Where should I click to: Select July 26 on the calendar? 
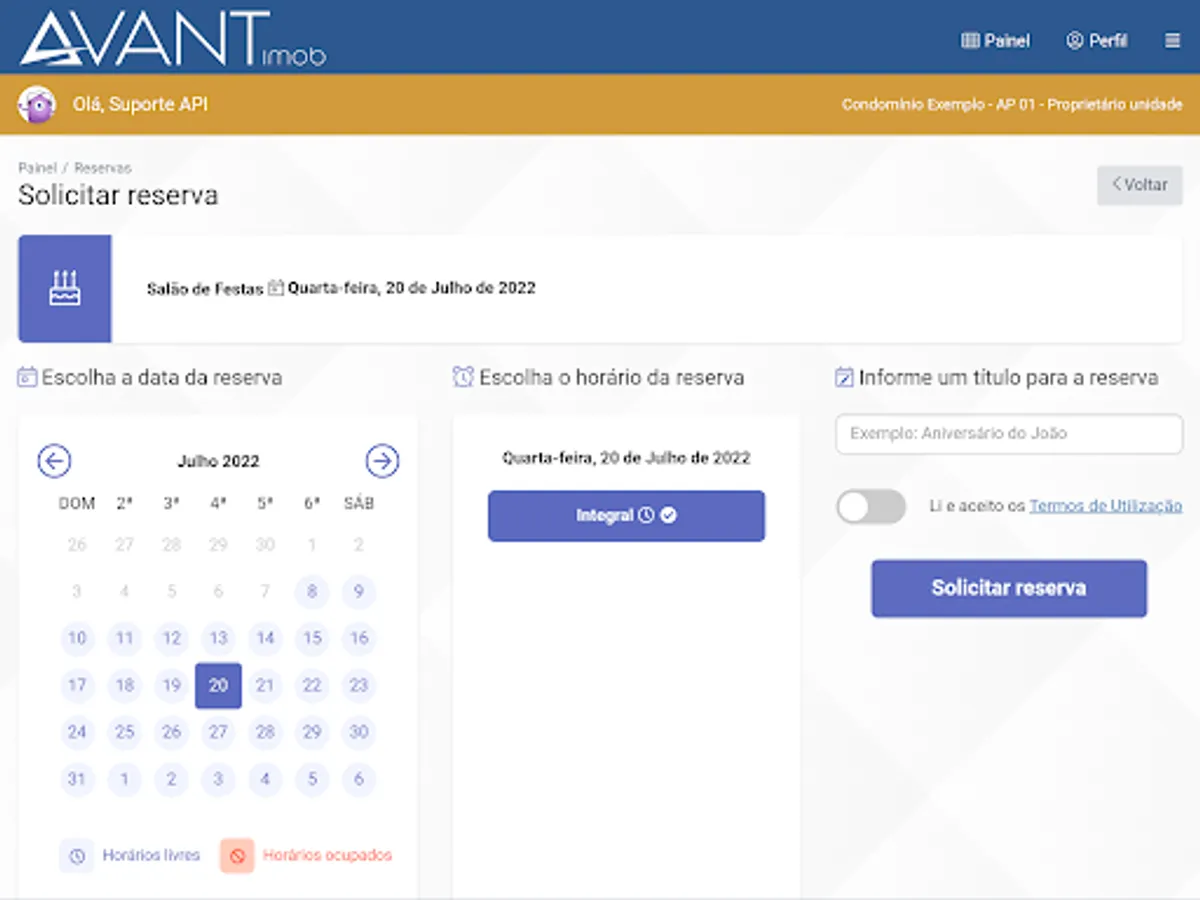click(171, 732)
